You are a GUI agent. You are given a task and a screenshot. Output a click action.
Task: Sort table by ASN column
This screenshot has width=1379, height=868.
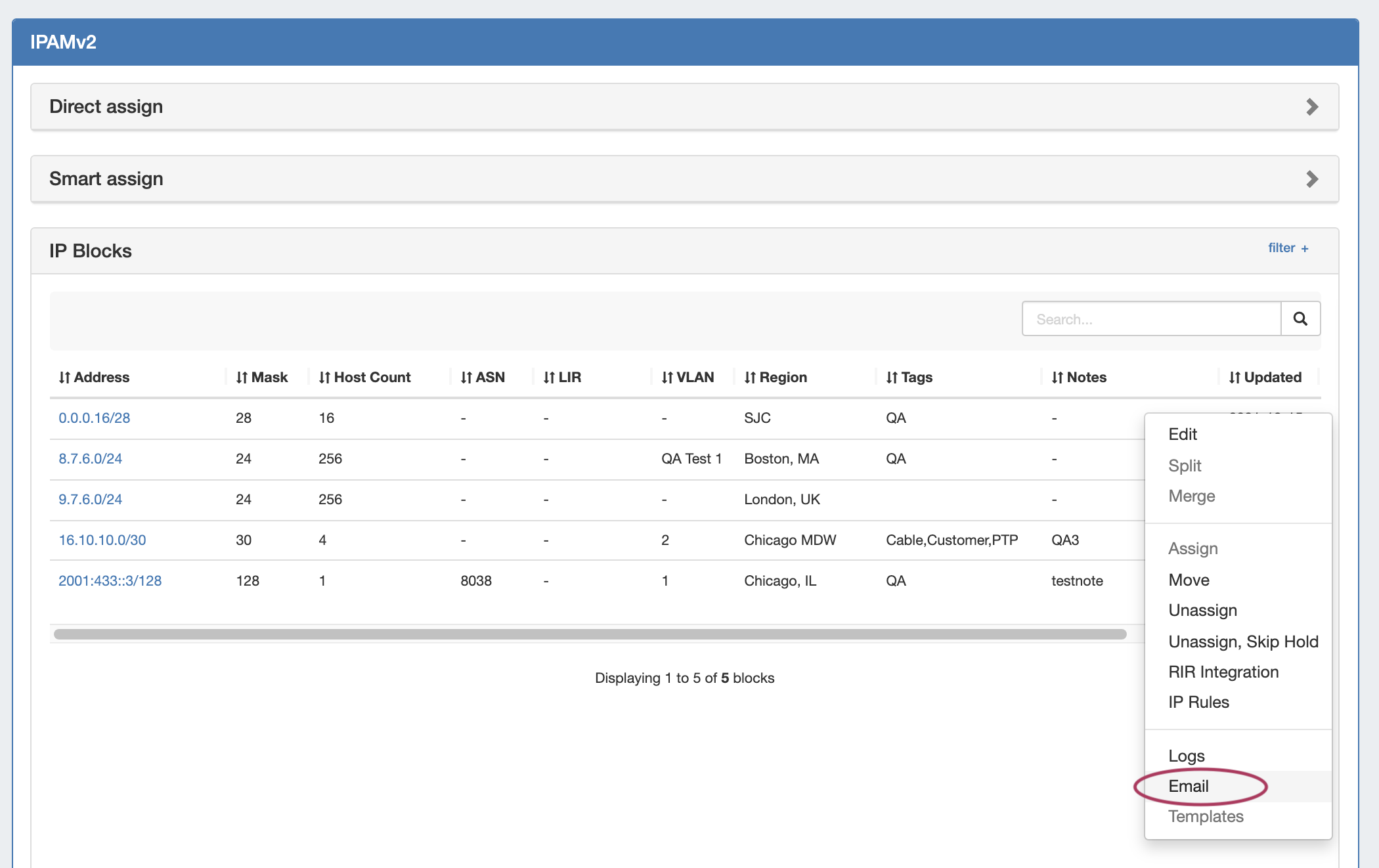[x=483, y=378]
